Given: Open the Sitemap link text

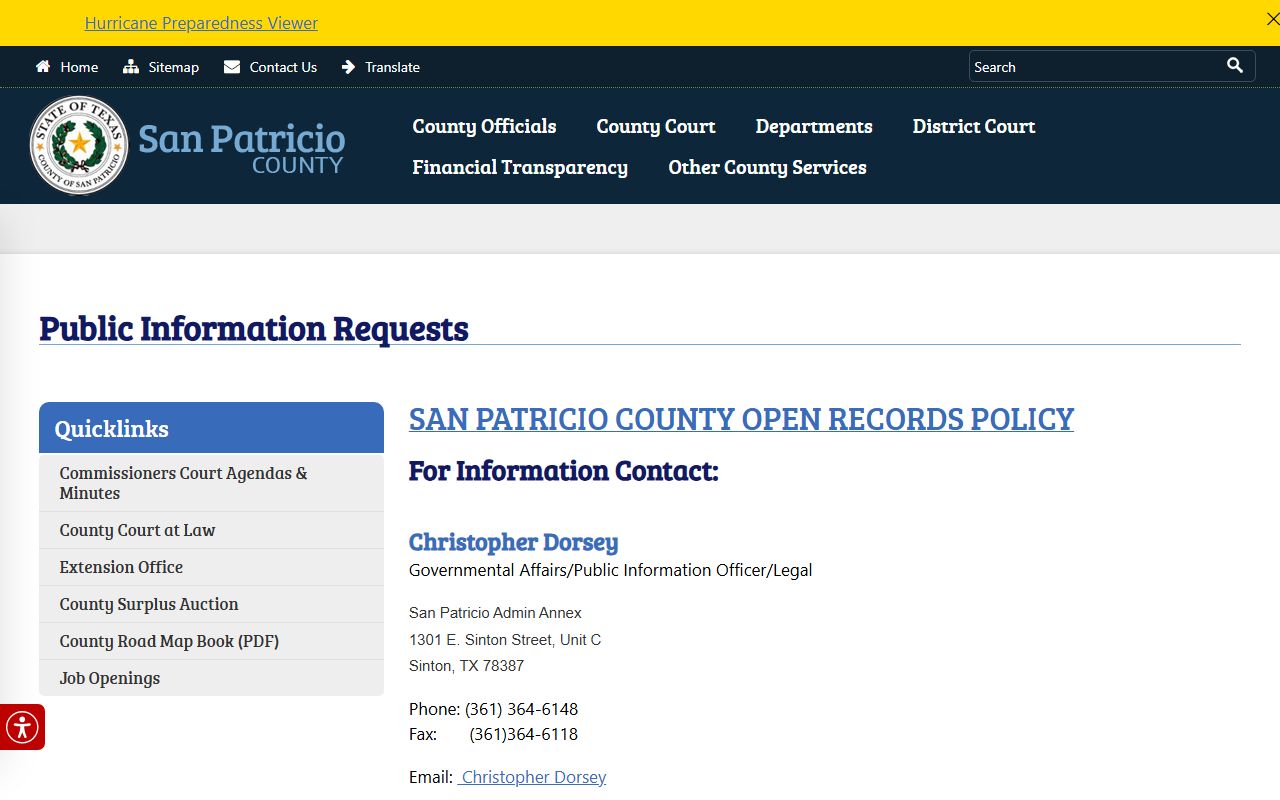Looking at the screenshot, I should (x=174, y=67).
